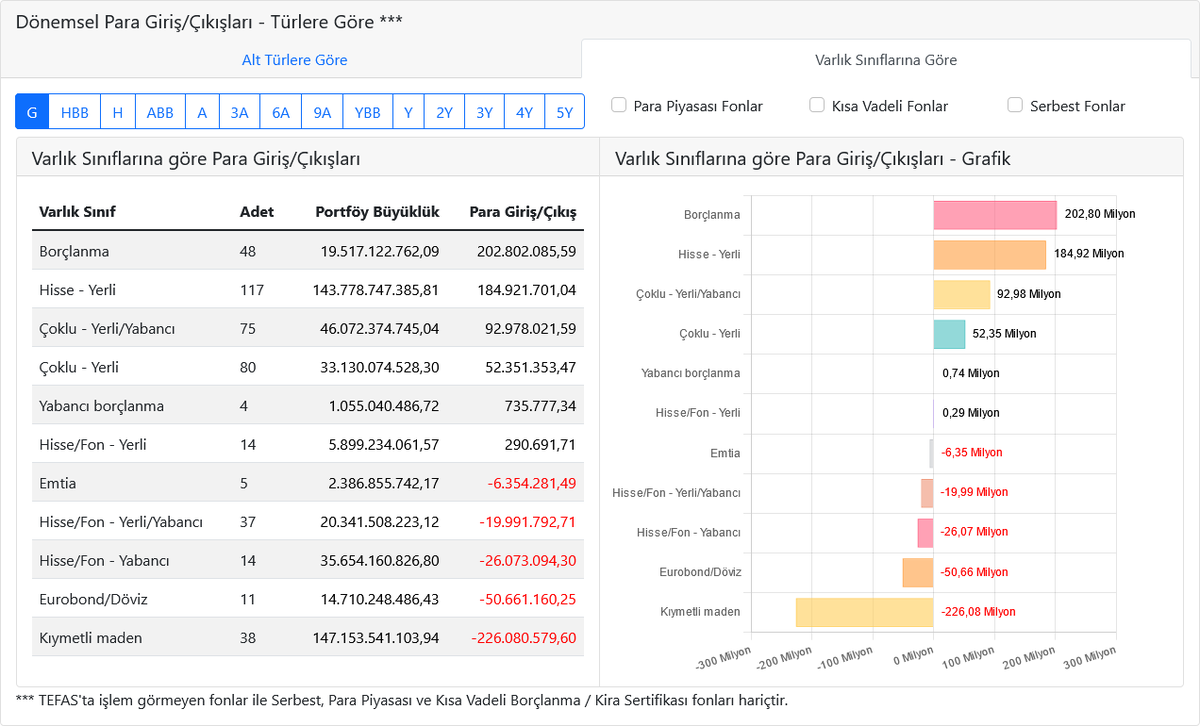Pick the A period button
The width and height of the screenshot is (1200, 726).
pyautogui.click(x=202, y=112)
